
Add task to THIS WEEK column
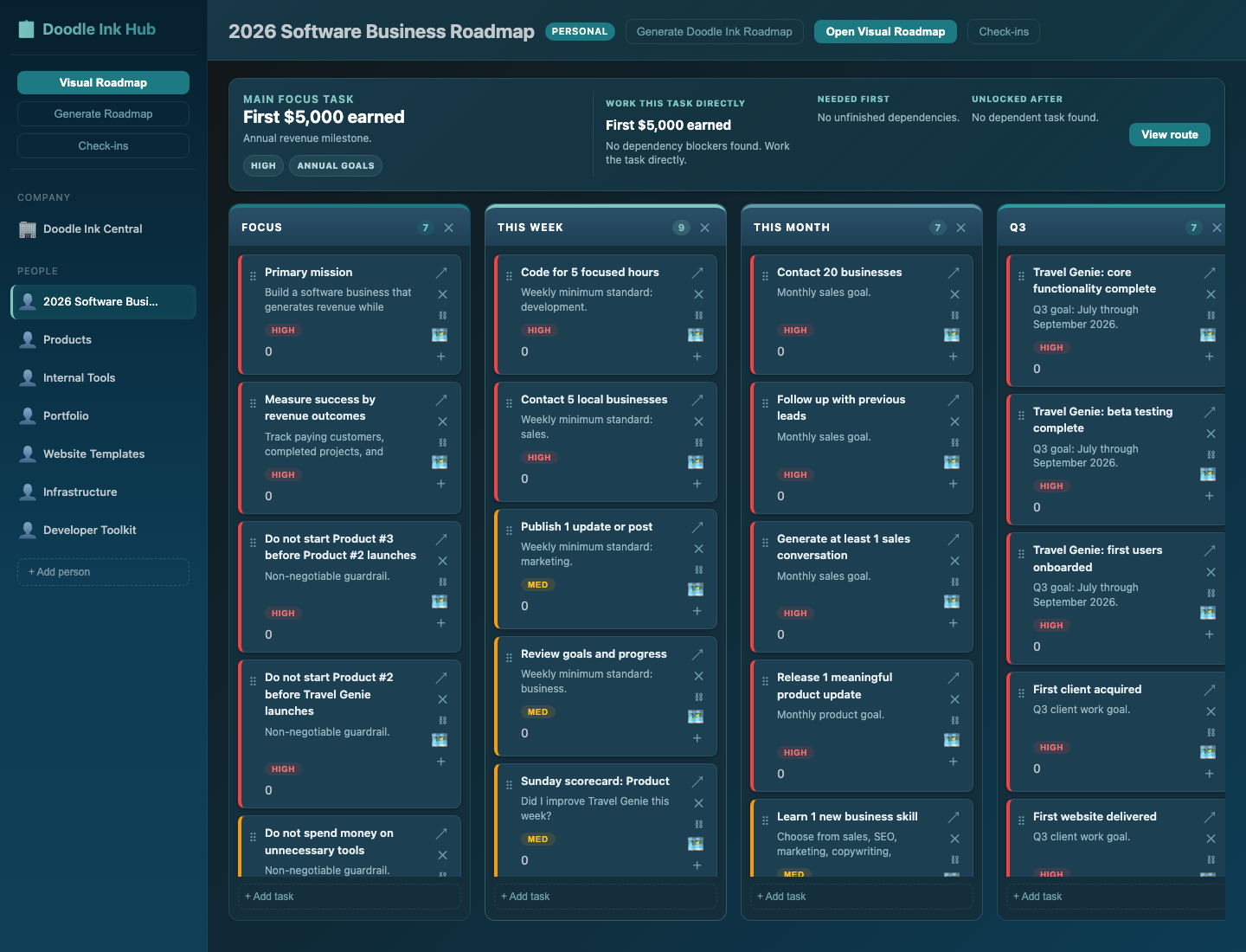coord(606,897)
